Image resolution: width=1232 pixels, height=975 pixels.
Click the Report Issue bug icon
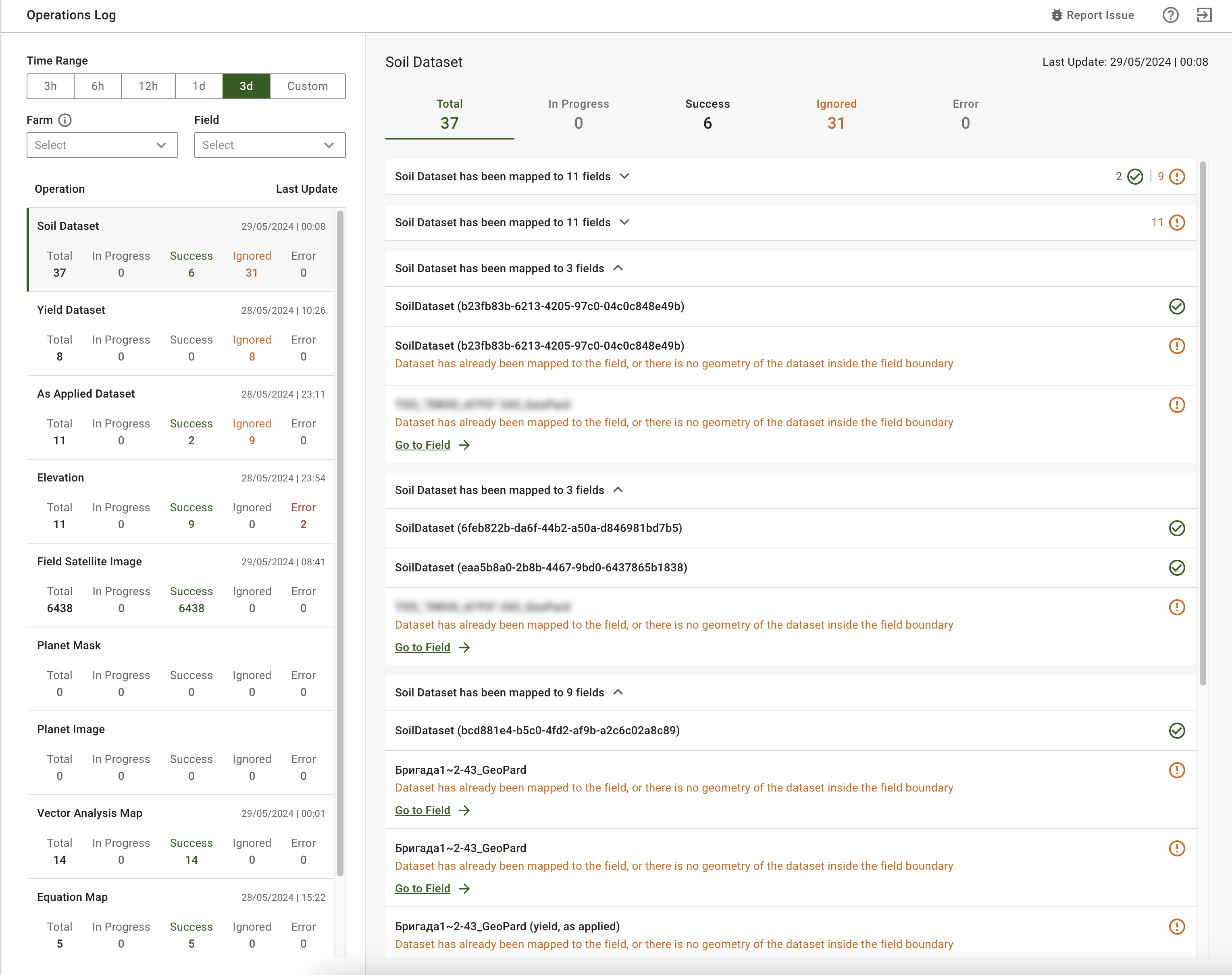[x=1056, y=15]
